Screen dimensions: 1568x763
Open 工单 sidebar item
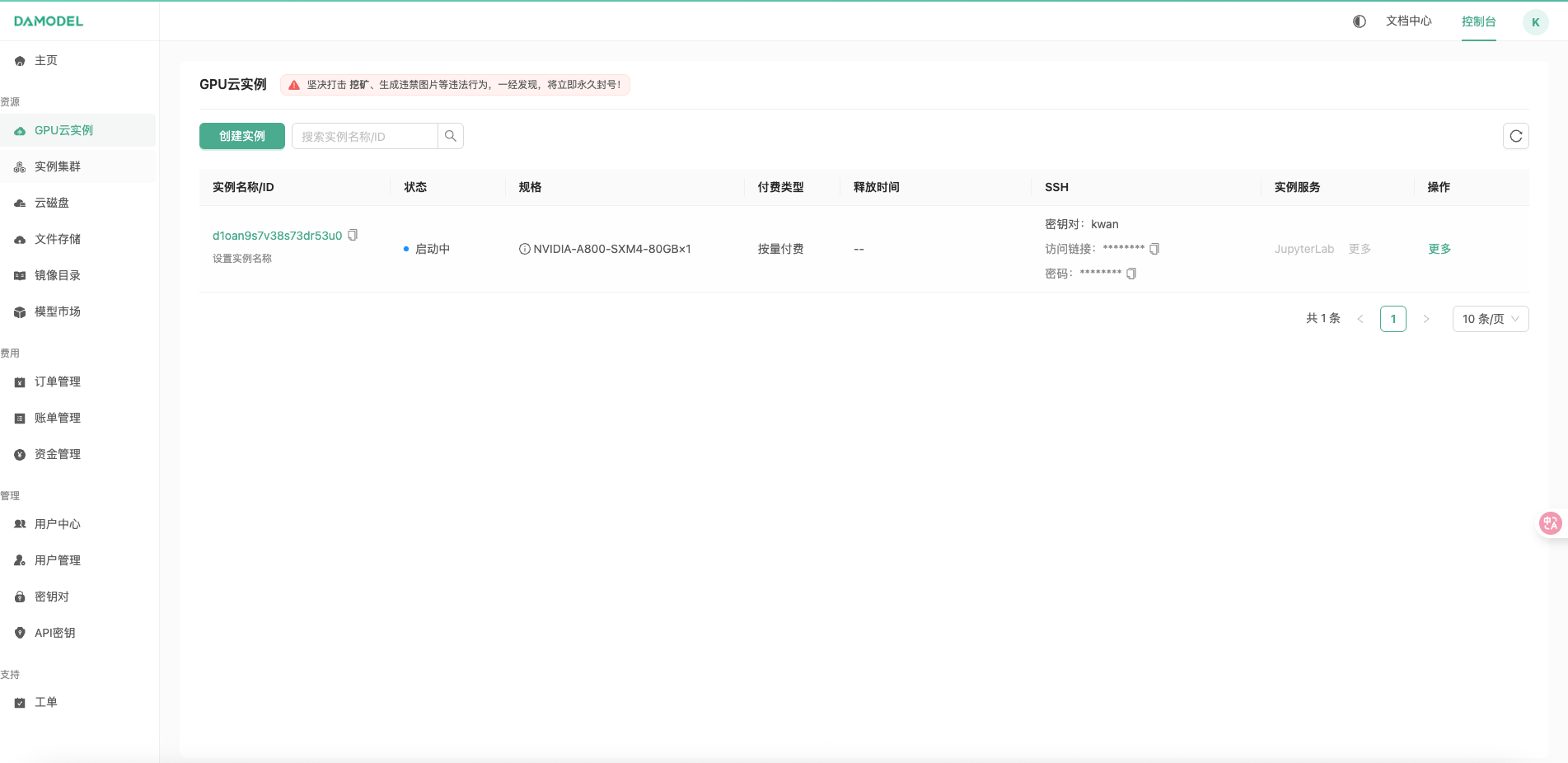tap(77, 702)
